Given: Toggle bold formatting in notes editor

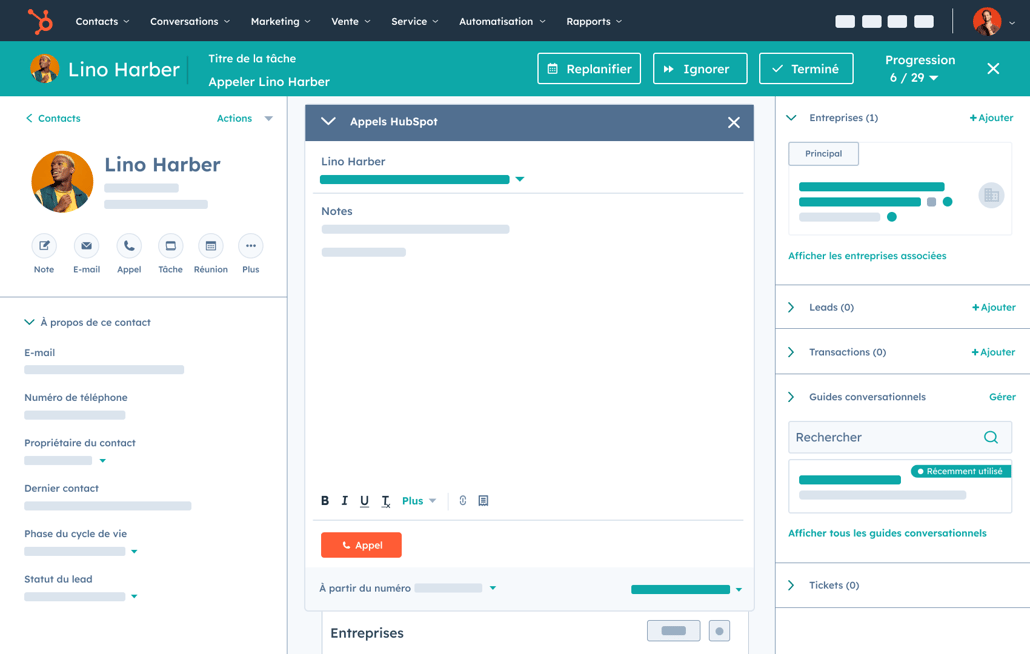Looking at the screenshot, I should 325,501.
